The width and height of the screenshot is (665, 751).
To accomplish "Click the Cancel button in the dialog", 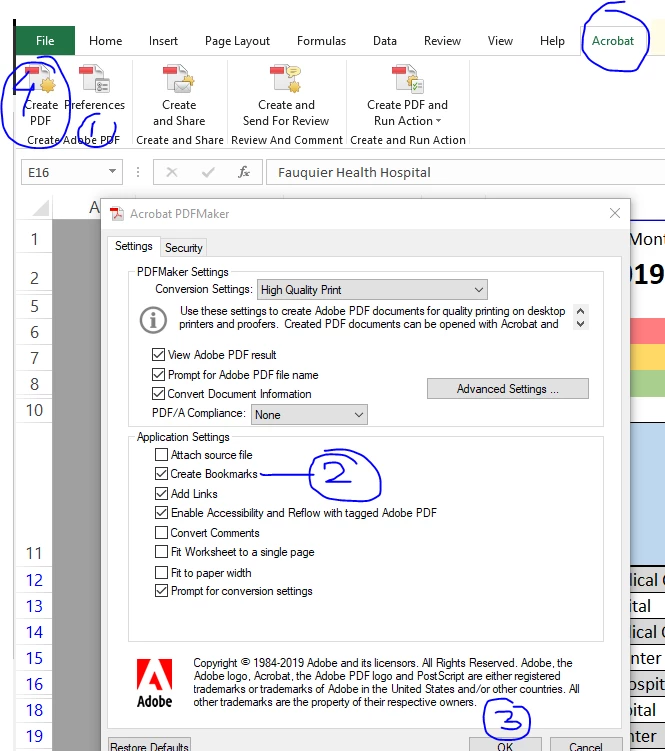I will coord(585,745).
